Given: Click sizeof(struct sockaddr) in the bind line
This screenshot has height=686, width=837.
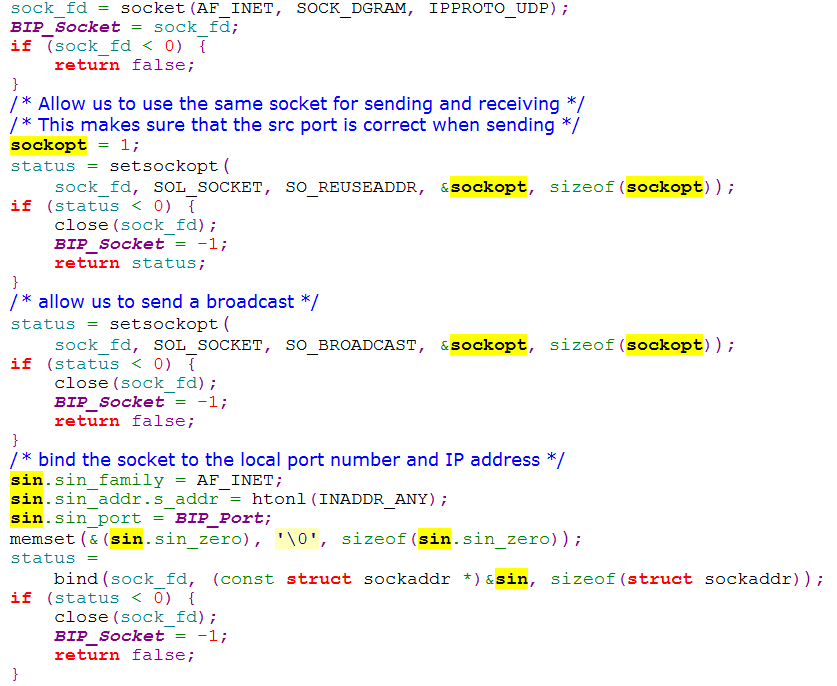Looking at the screenshot, I should [675, 579].
